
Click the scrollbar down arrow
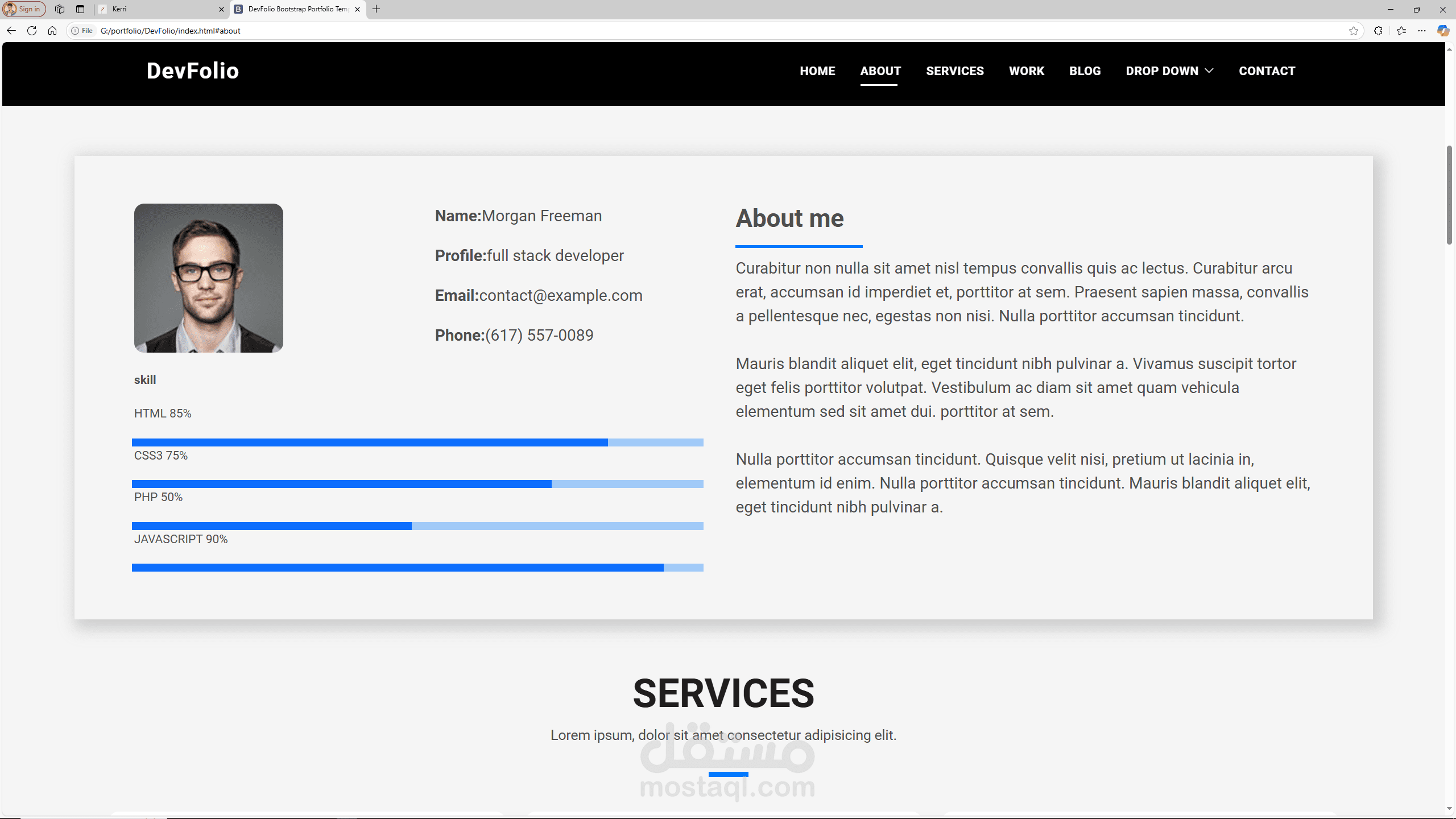pos(1450,808)
